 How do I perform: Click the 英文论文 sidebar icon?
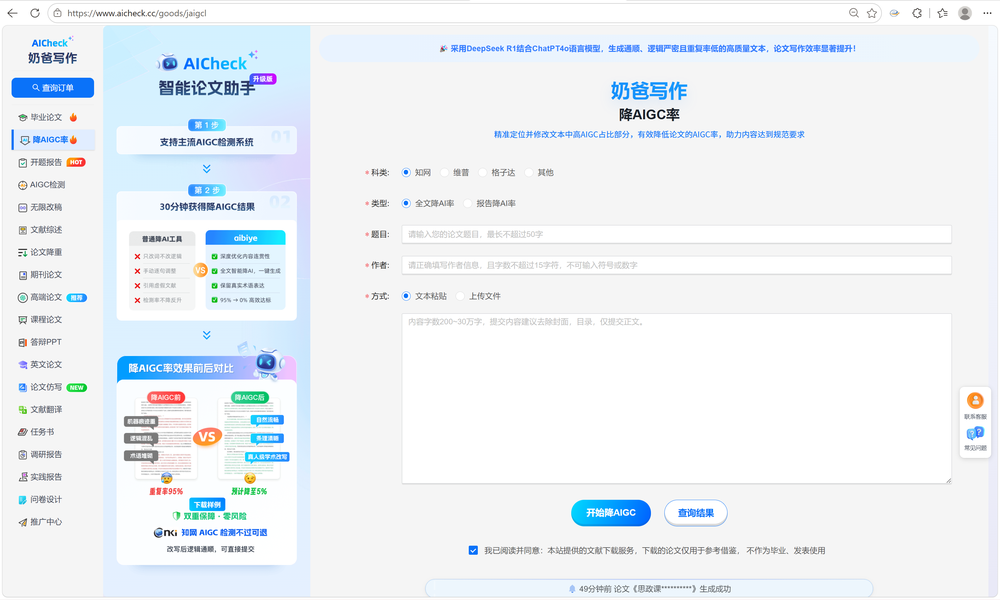pos(22,365)
